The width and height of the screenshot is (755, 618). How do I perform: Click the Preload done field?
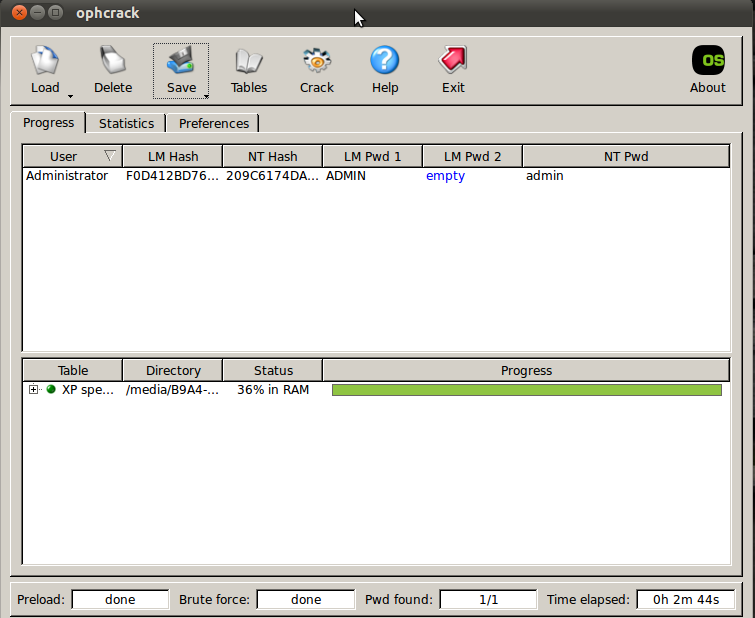(x=120, y=600)
